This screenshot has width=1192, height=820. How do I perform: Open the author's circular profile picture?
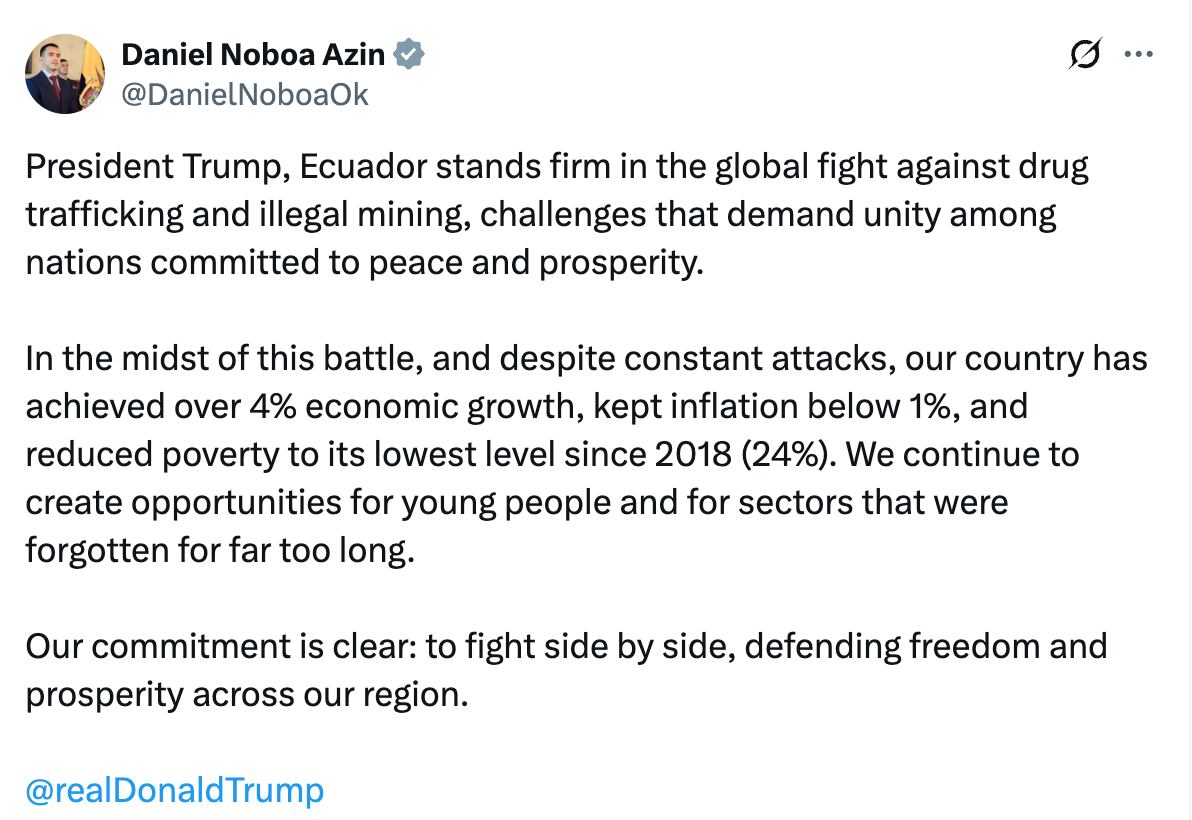pos(64,74)
